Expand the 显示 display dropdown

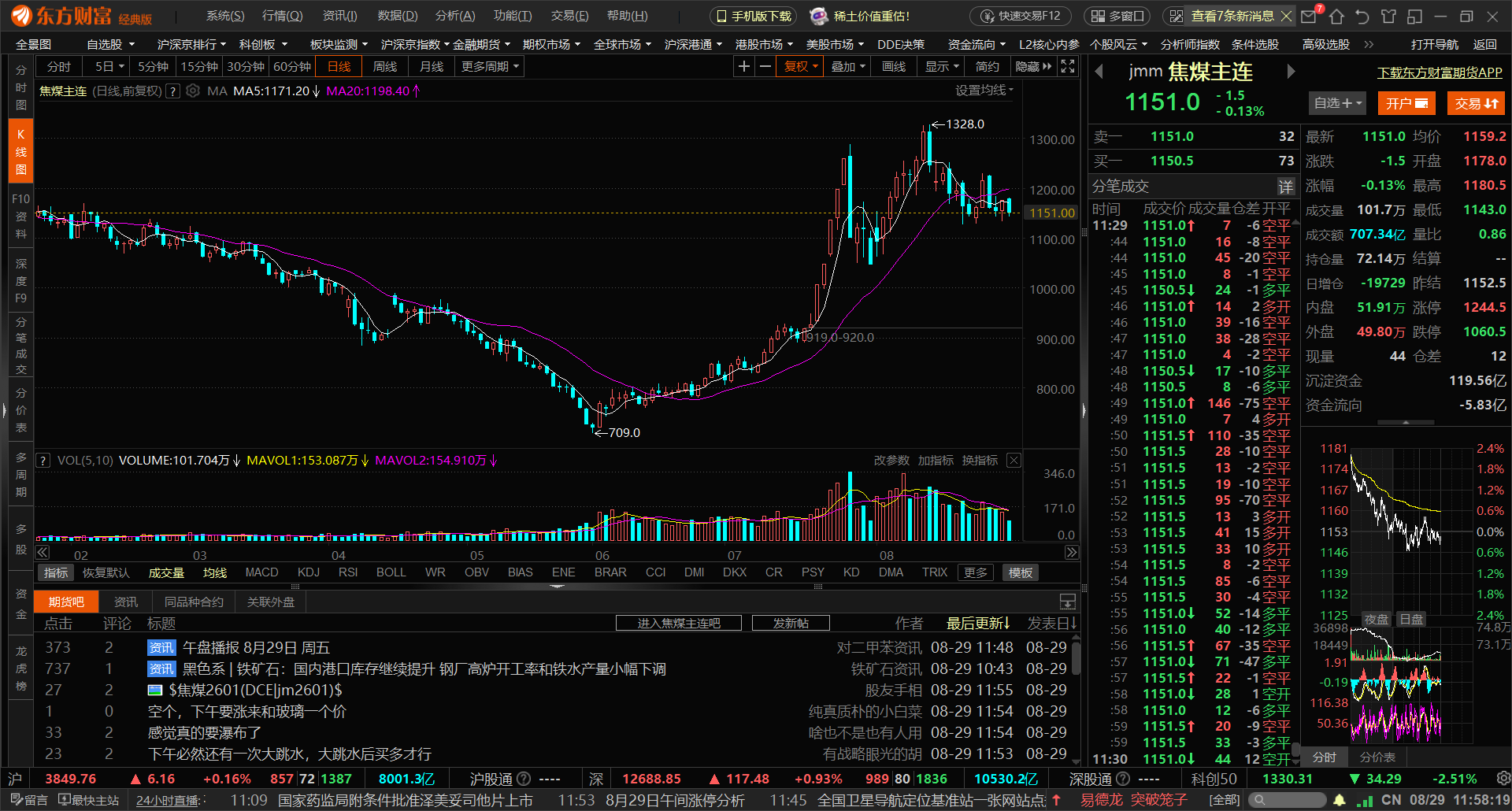(x=942, y=67)
